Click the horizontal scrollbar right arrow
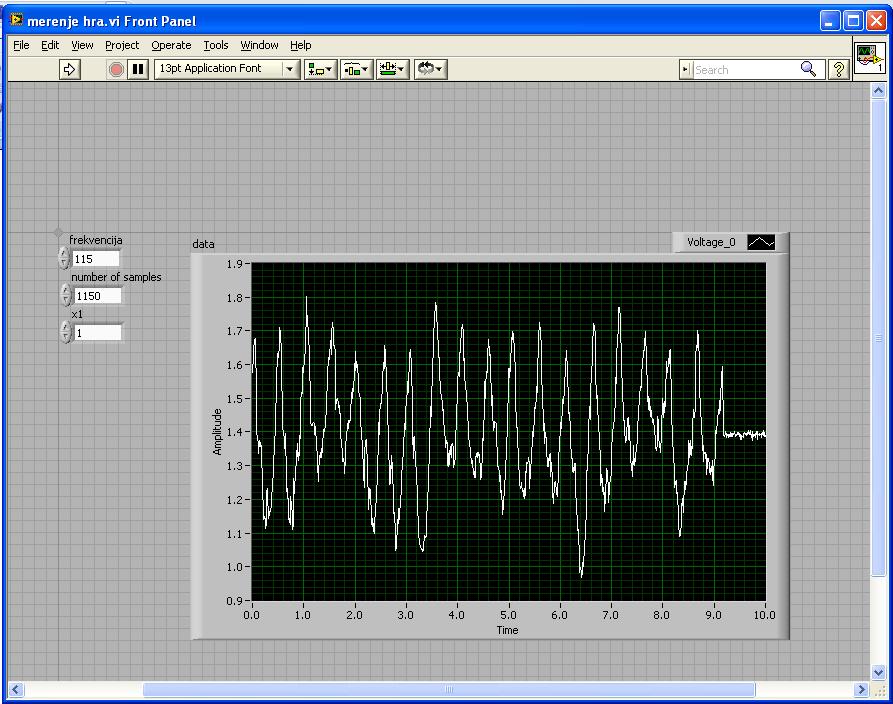The width and height of the screenshot is (893, 704). click(861, 690)
